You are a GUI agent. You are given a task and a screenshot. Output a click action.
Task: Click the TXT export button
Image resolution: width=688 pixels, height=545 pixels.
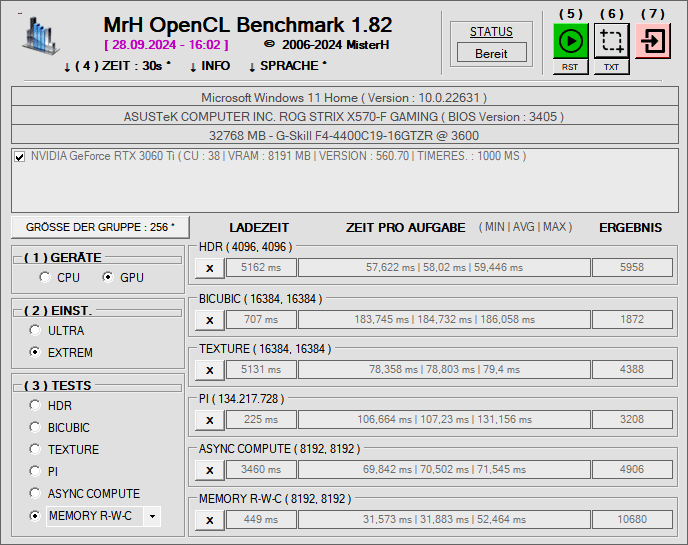tap(612, 67)
